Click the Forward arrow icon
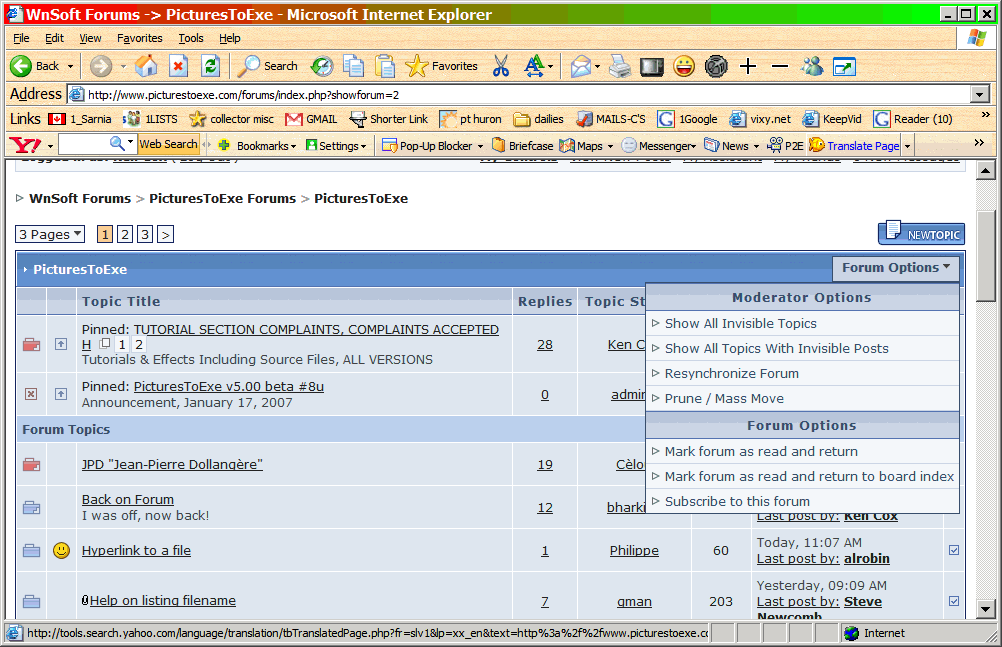Viewport: 1002px width, 647px height. point(100,66)
